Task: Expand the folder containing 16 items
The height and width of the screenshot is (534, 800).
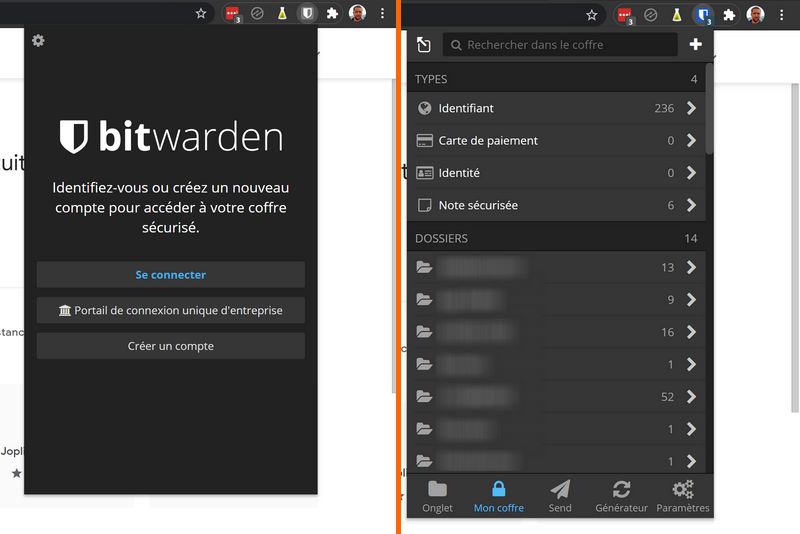Action: click(x=691, y=332)
